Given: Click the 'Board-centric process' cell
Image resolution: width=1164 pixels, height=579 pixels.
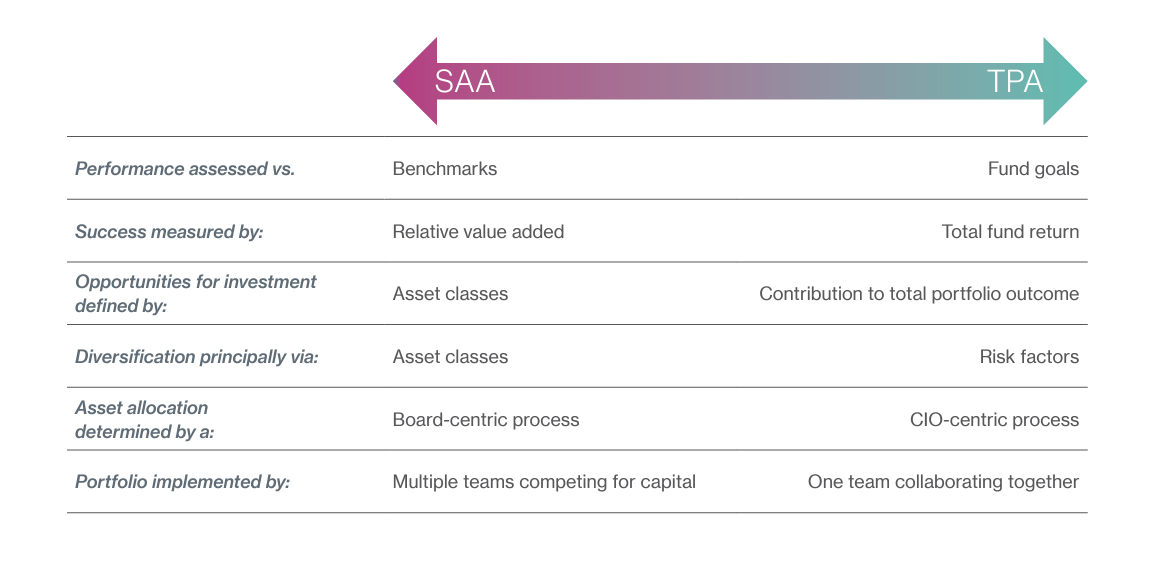Looking at the screenshot, I should coord(486,420).
